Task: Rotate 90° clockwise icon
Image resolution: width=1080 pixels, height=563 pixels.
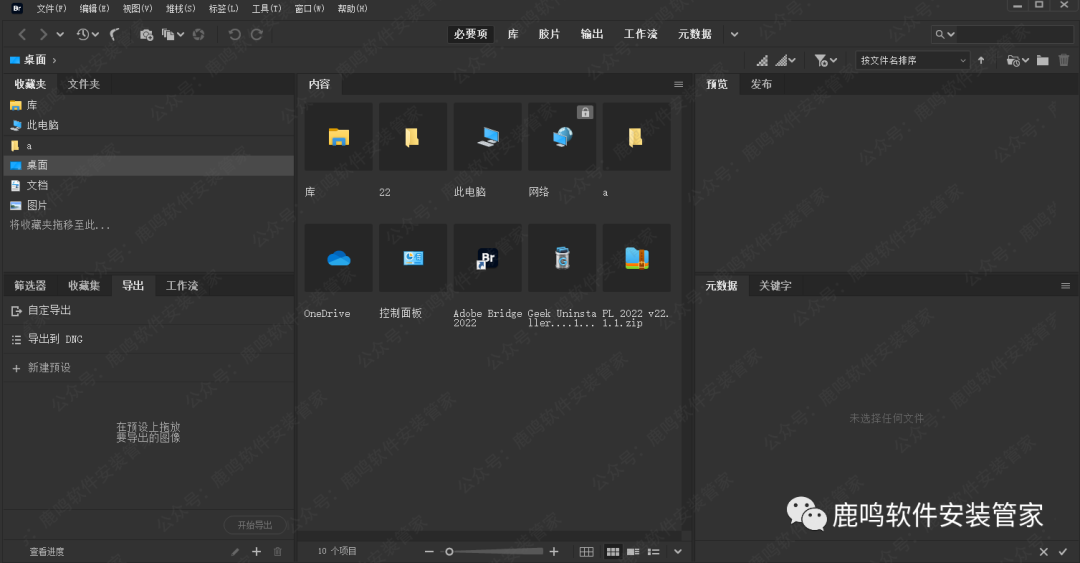Action: point(256,34)
